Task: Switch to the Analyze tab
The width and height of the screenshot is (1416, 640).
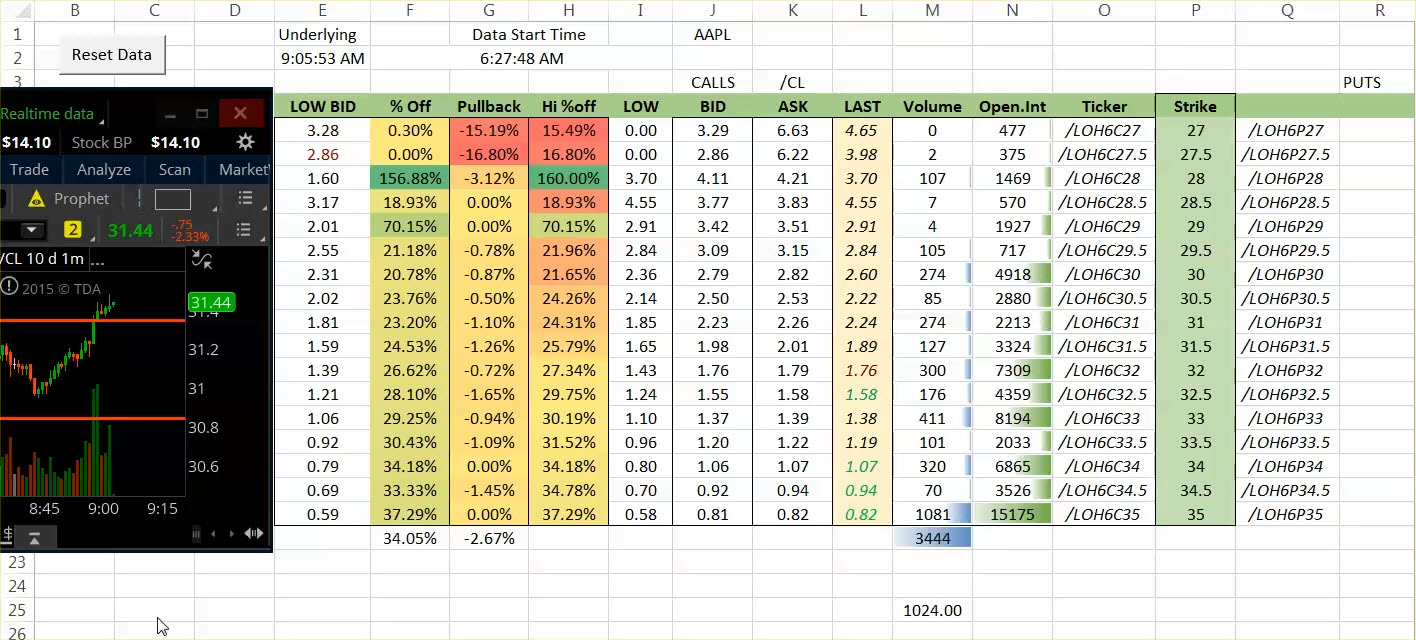Action: point(104,170)
